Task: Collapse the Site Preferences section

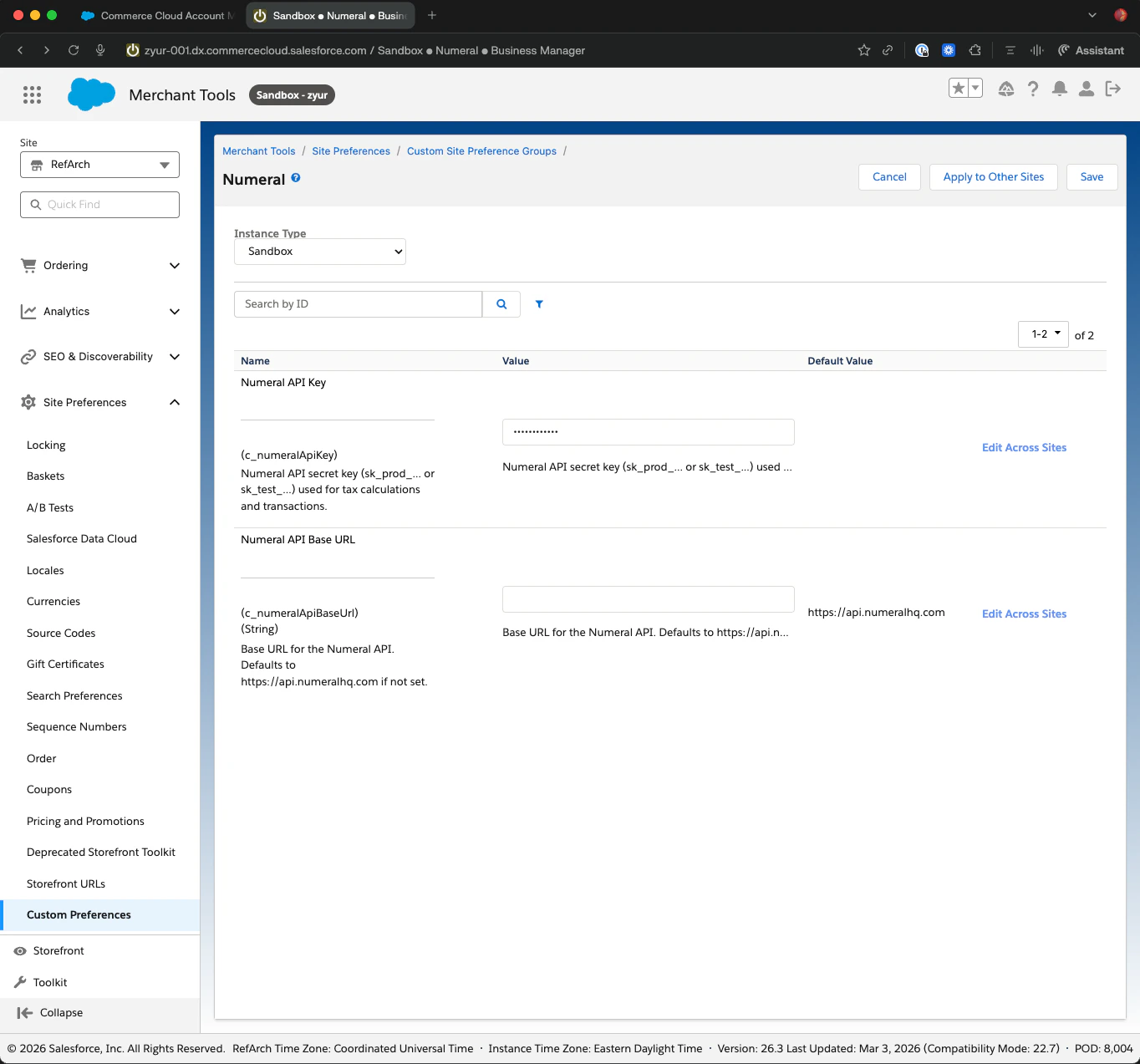Action: [x=100, y=402]
